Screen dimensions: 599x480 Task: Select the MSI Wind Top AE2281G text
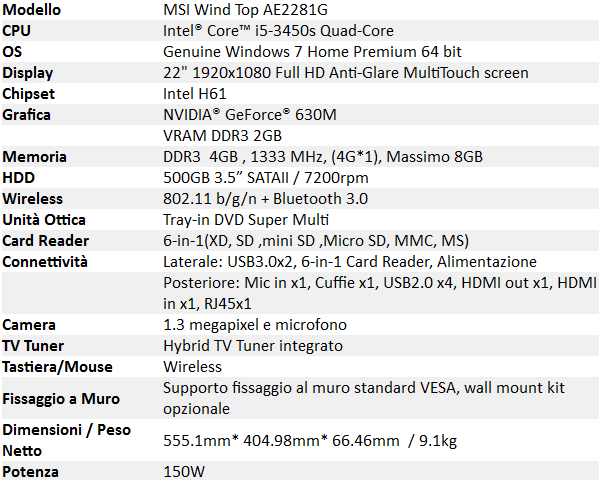[x=245, y=10]
